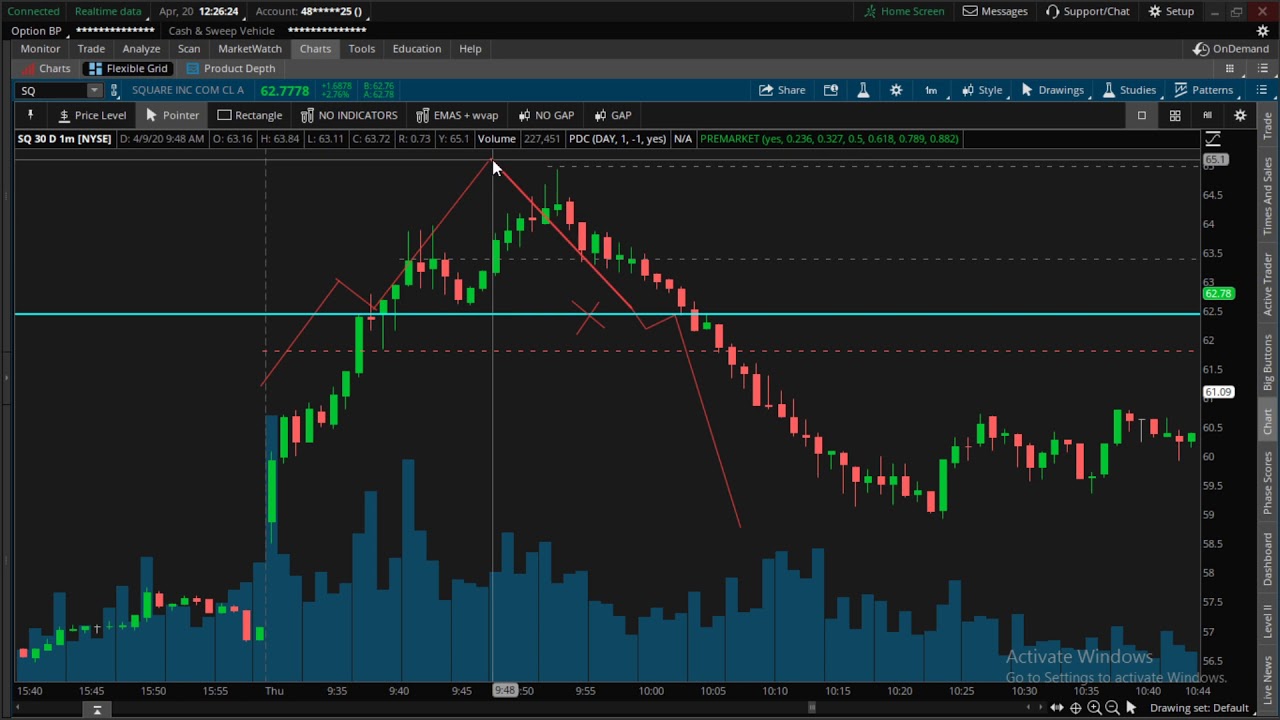The width and height of the screenshot is (1280, 720).
Task: Click the SQ symbol input field
Action: tap(52, 91)
